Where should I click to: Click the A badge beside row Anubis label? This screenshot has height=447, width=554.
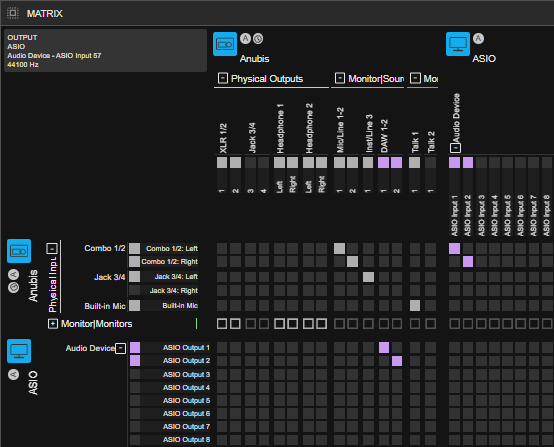tap(13, 275)
